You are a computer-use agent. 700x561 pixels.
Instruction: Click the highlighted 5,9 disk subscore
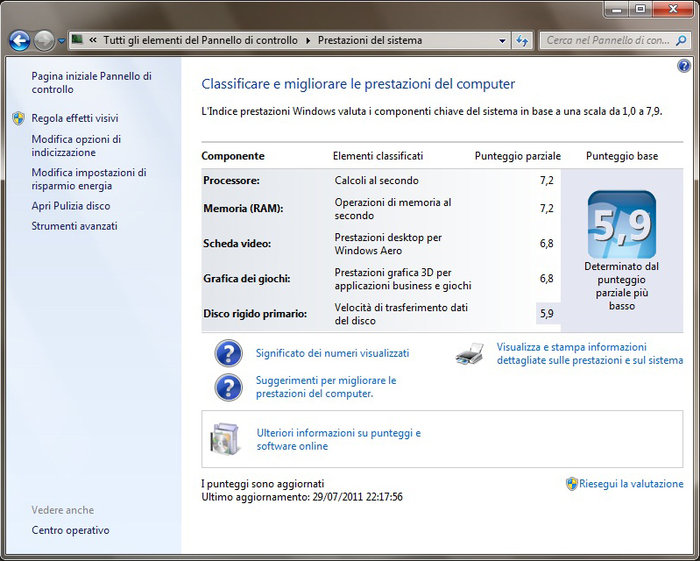(547, 313)
